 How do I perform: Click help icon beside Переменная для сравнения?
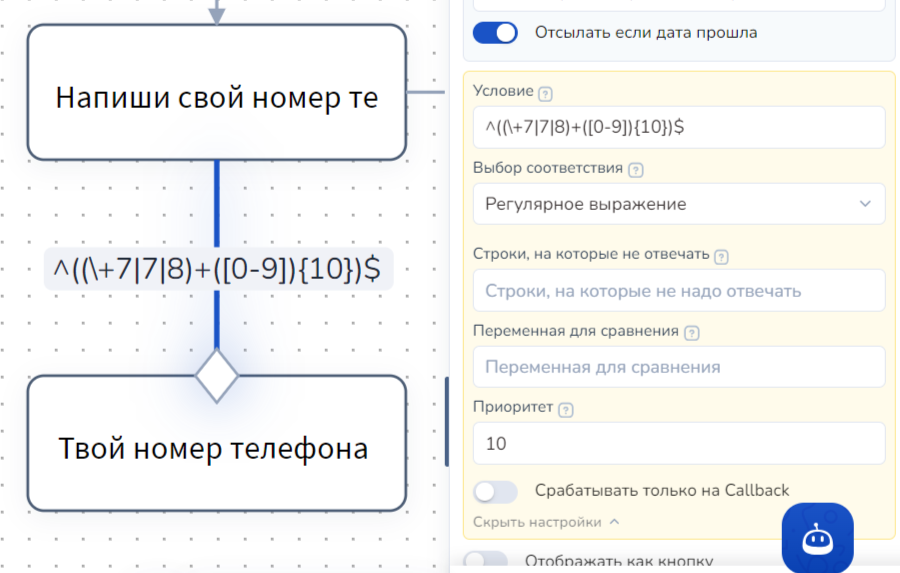pyautogui.click(x=691, y=333)
